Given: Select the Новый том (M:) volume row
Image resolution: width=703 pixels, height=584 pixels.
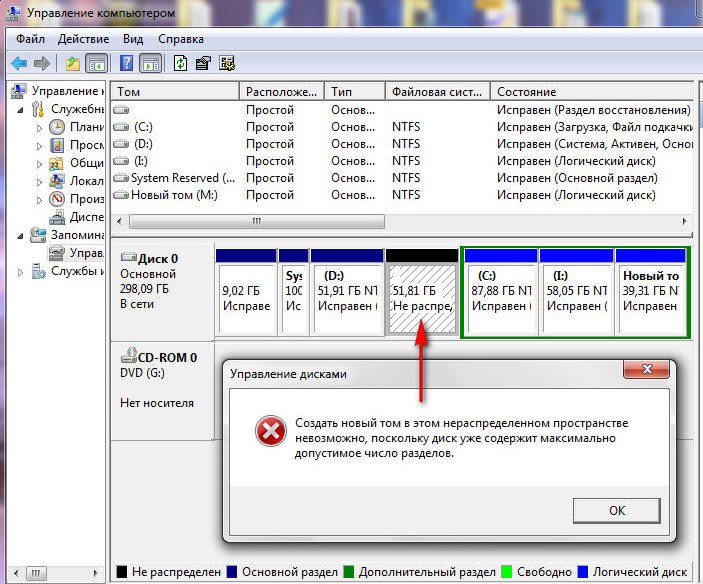Looking at the screenshot, I should (x=402, y=195).
